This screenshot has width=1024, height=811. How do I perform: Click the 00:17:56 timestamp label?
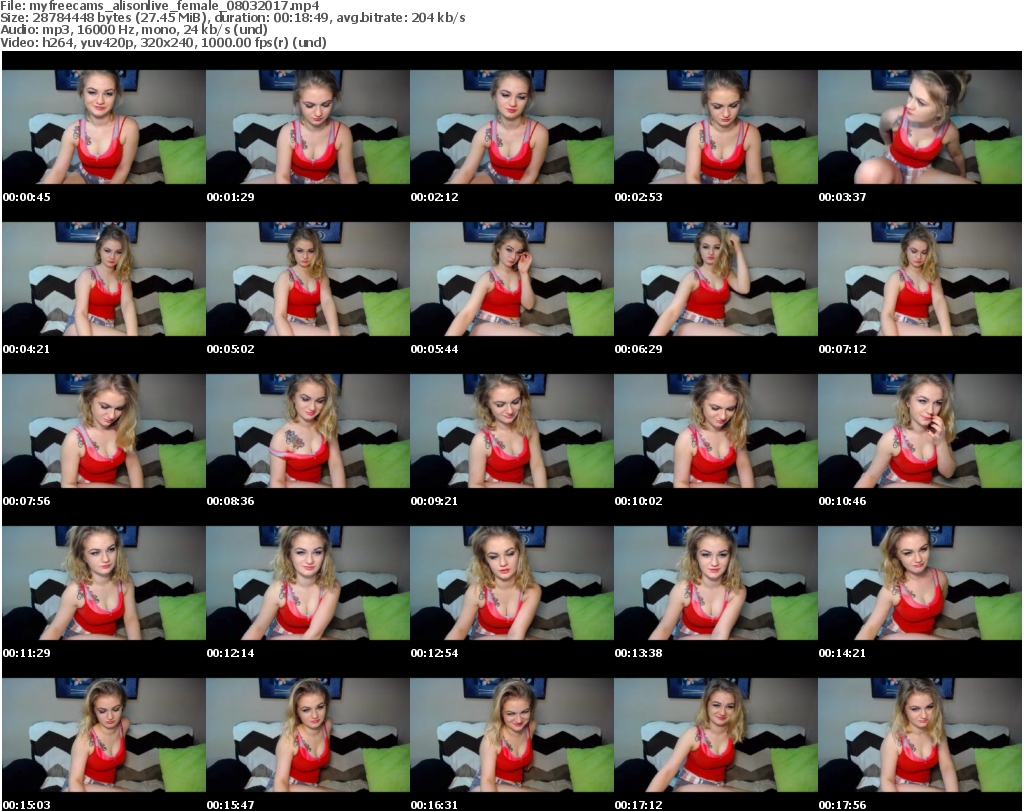tap(842, 805)
